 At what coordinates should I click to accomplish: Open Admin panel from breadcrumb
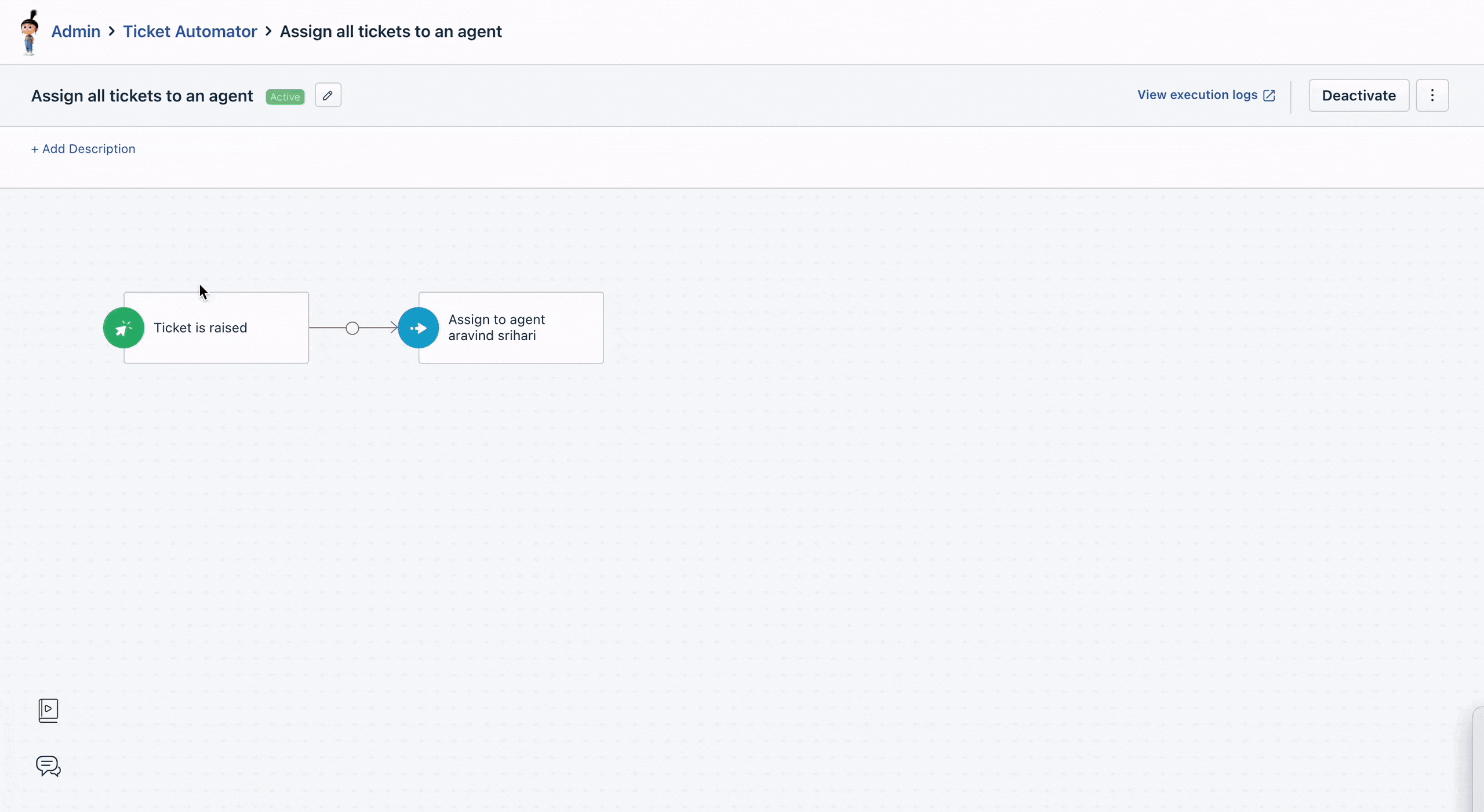[x=76, y=31]
